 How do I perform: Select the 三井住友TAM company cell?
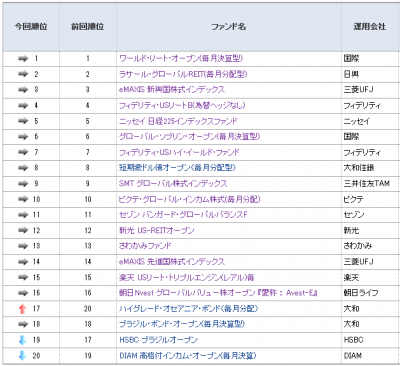[x=370, y=183]
